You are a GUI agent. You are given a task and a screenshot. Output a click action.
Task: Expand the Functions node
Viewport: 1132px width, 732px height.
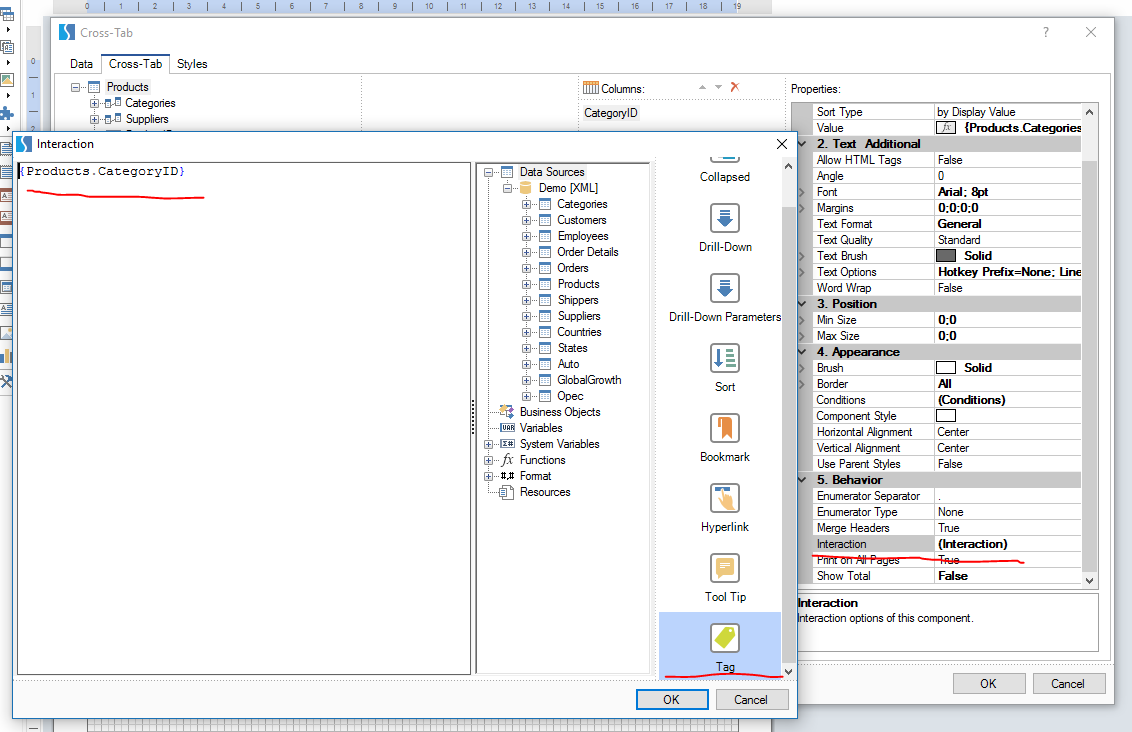(489, 460)
